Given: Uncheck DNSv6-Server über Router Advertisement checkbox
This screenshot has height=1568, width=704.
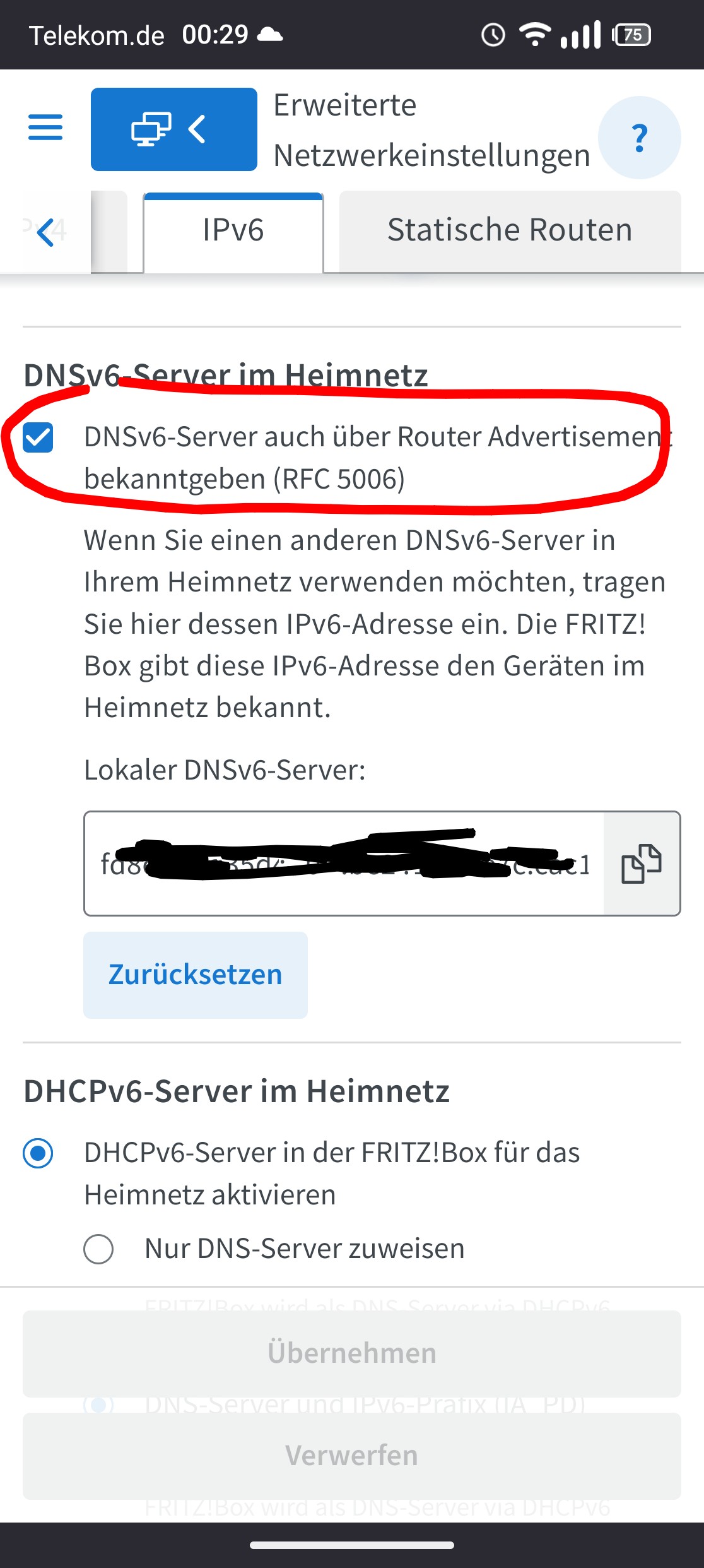Looking at the screenshot, I should coord(38,437).
